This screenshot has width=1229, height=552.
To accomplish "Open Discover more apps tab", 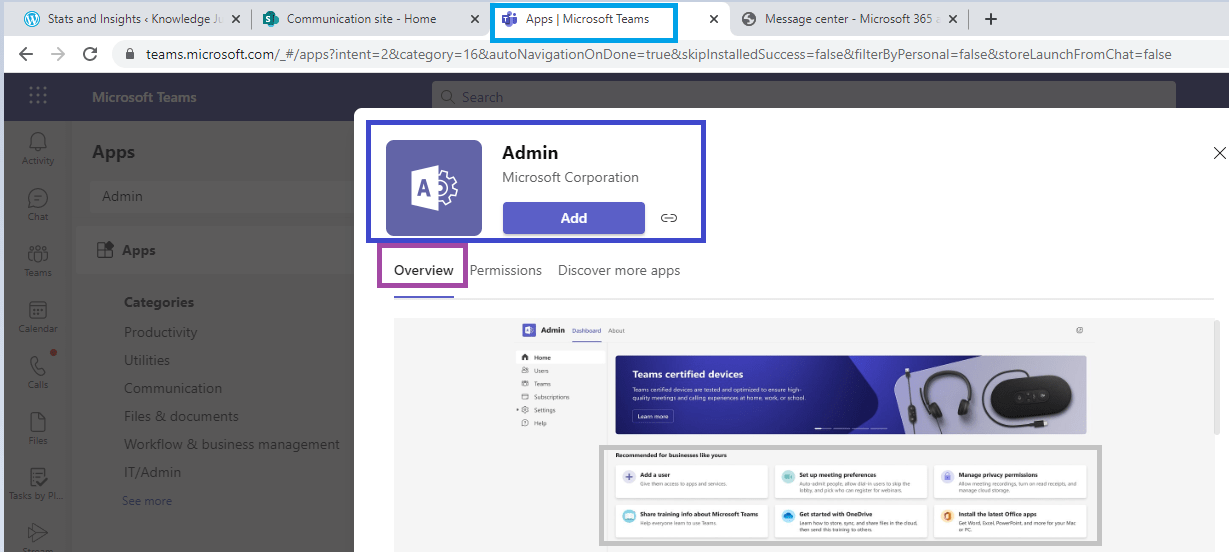I will (x=619, y=270).
